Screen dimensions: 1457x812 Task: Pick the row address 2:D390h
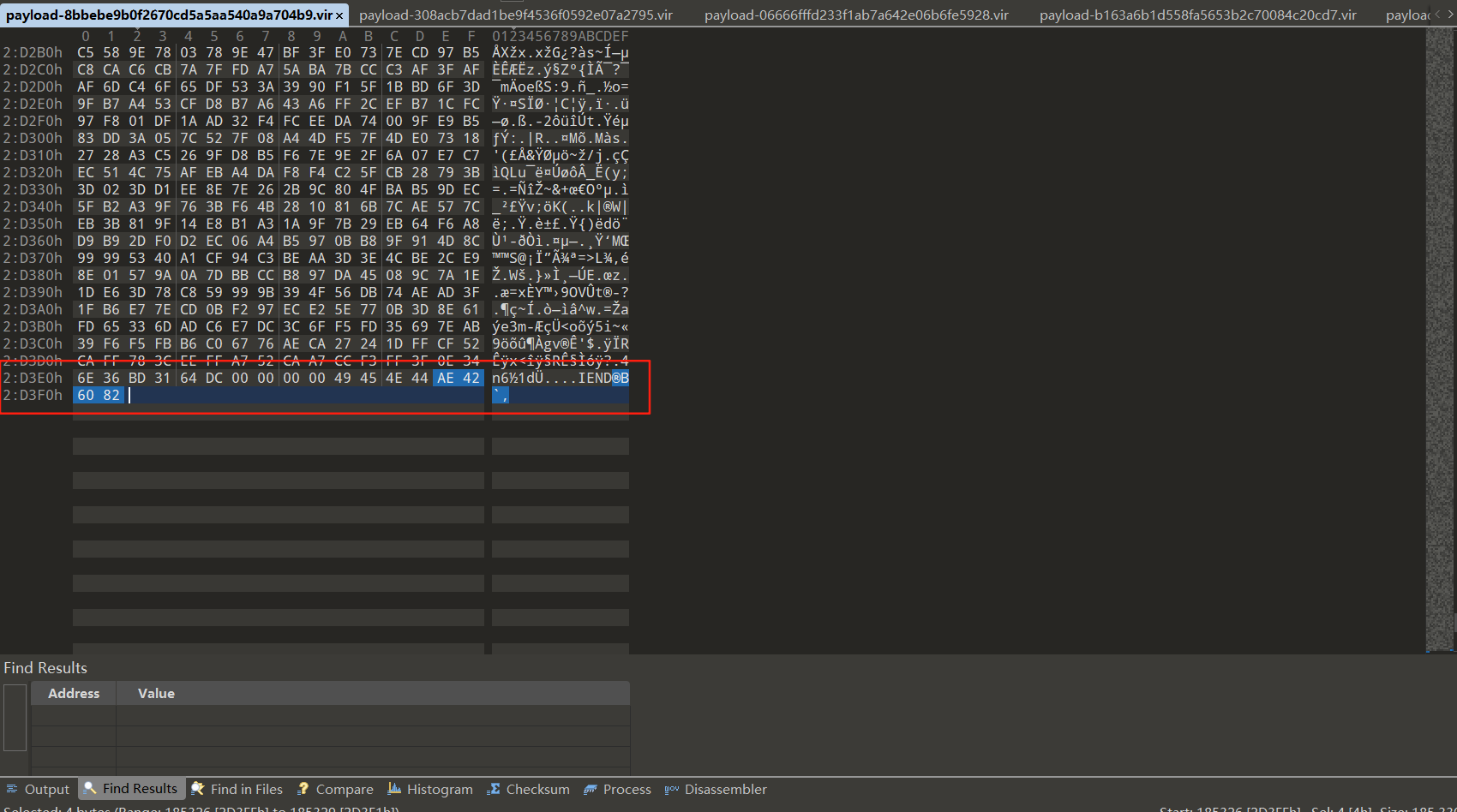(33, 292)
